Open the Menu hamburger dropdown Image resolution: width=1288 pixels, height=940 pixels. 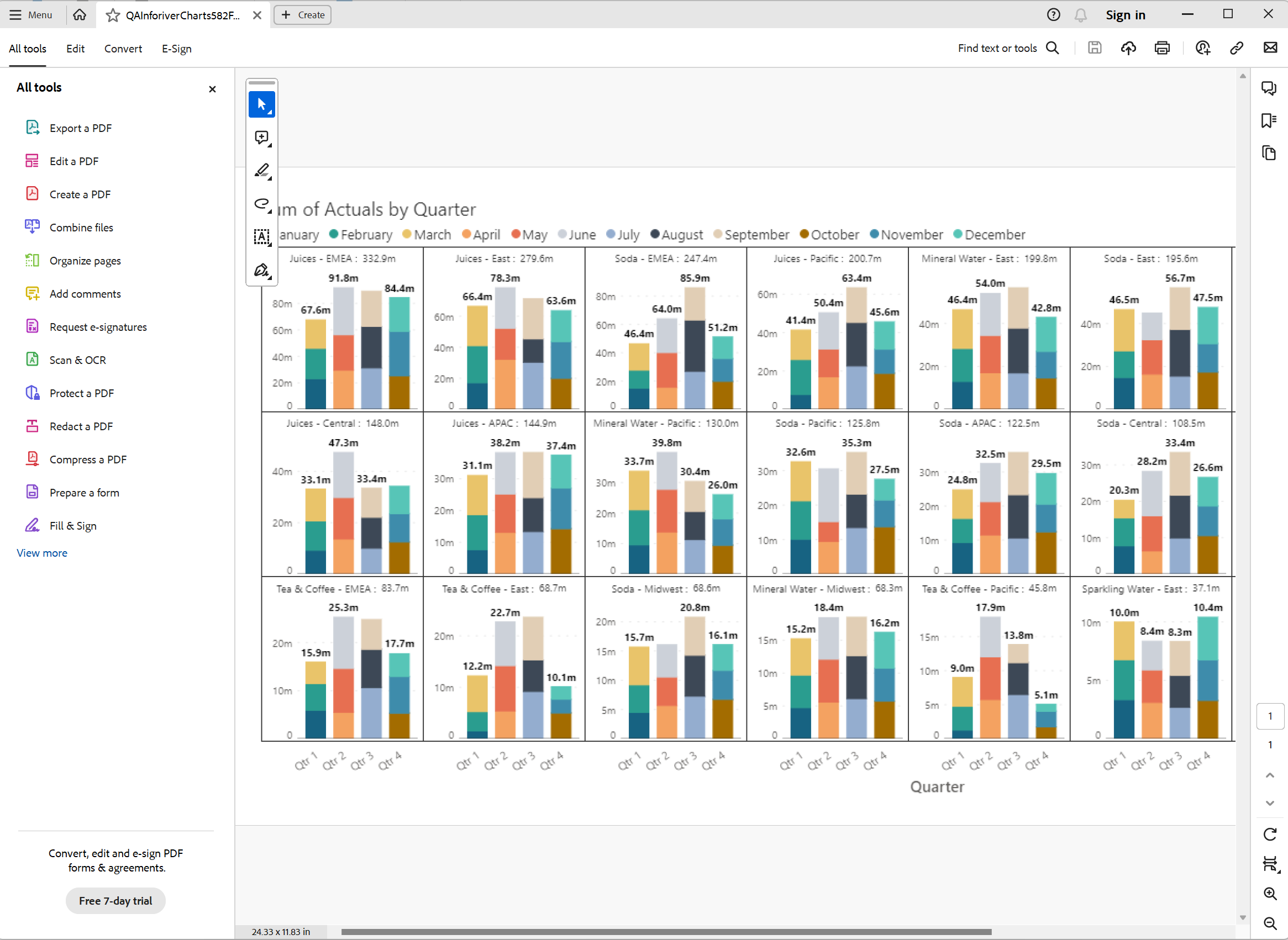31,15
